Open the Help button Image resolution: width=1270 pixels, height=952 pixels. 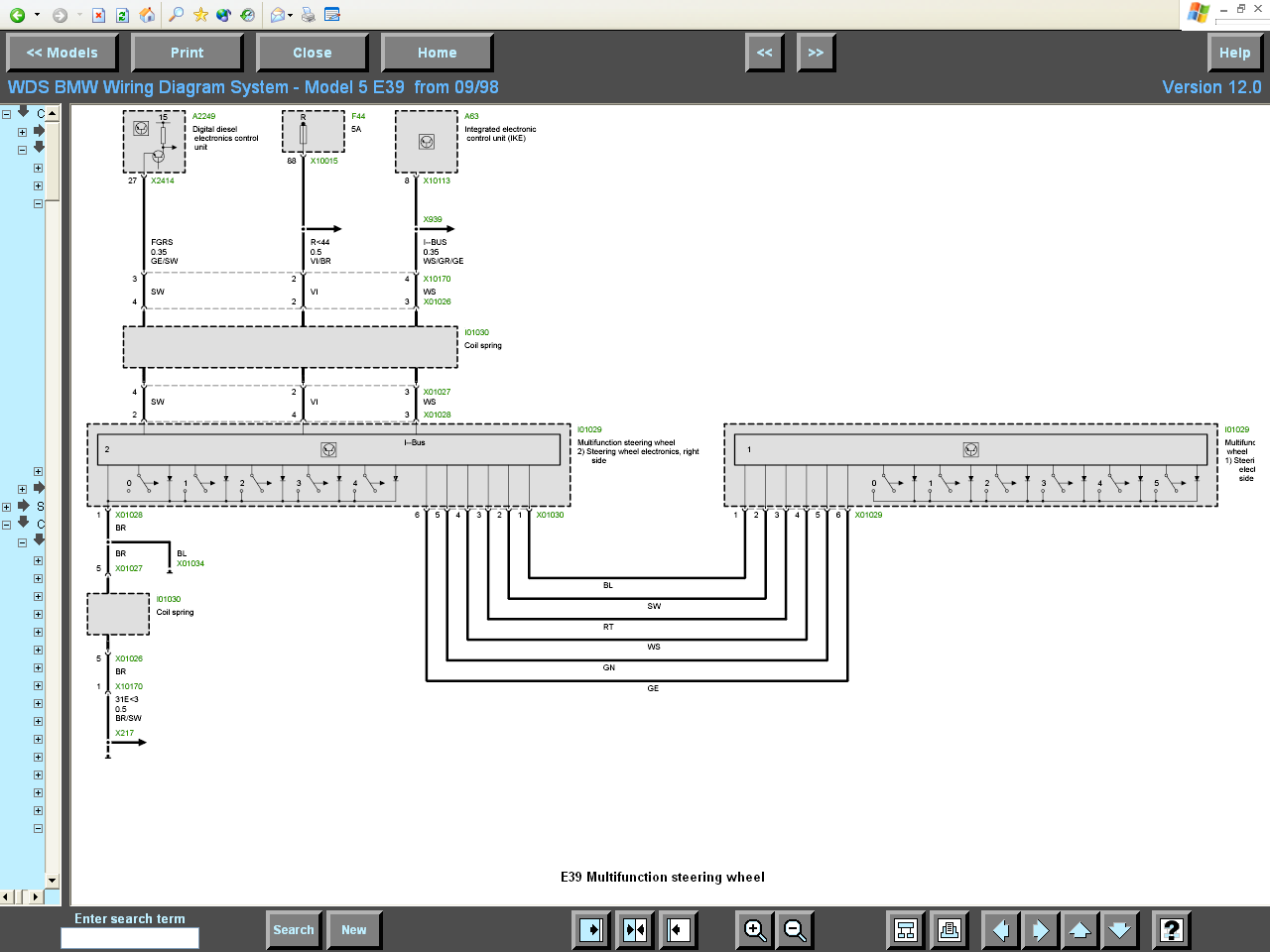pyautogui.click(x=1235, y=53)
